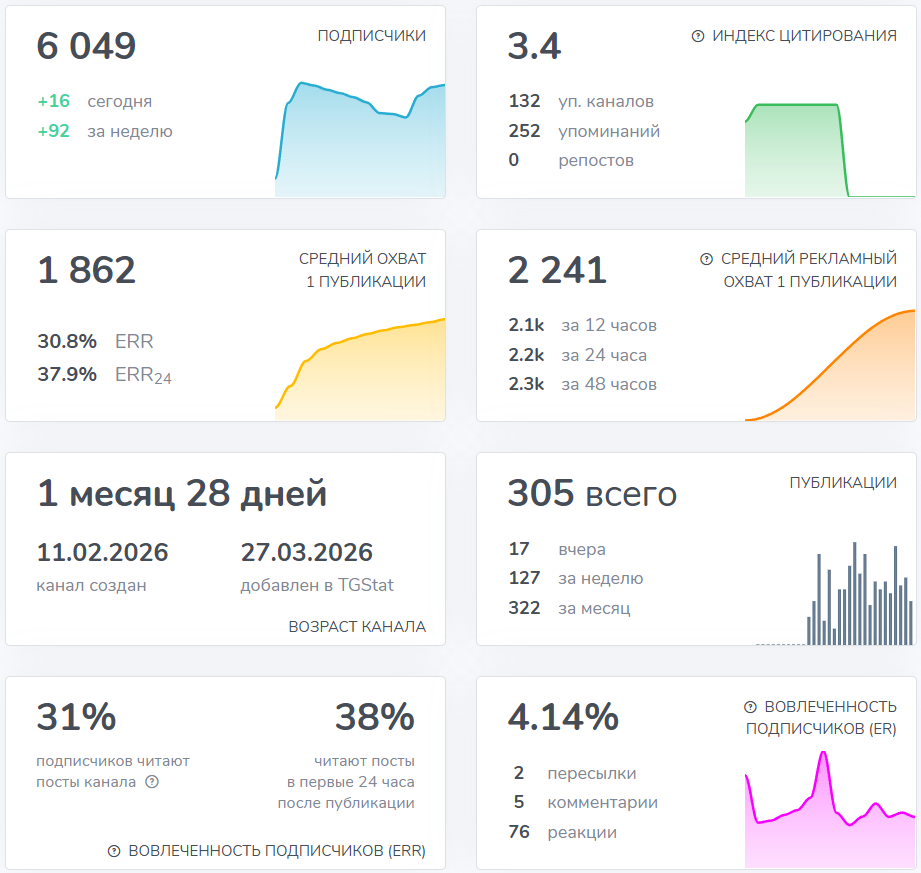Click the help icon before ВОВЛЕЧЕННОСТЬ ПОДПИСЧИКОВ (ERR)
Image resolution: width=921 pixels, height=873 pixels.
(x=114, y=851)
